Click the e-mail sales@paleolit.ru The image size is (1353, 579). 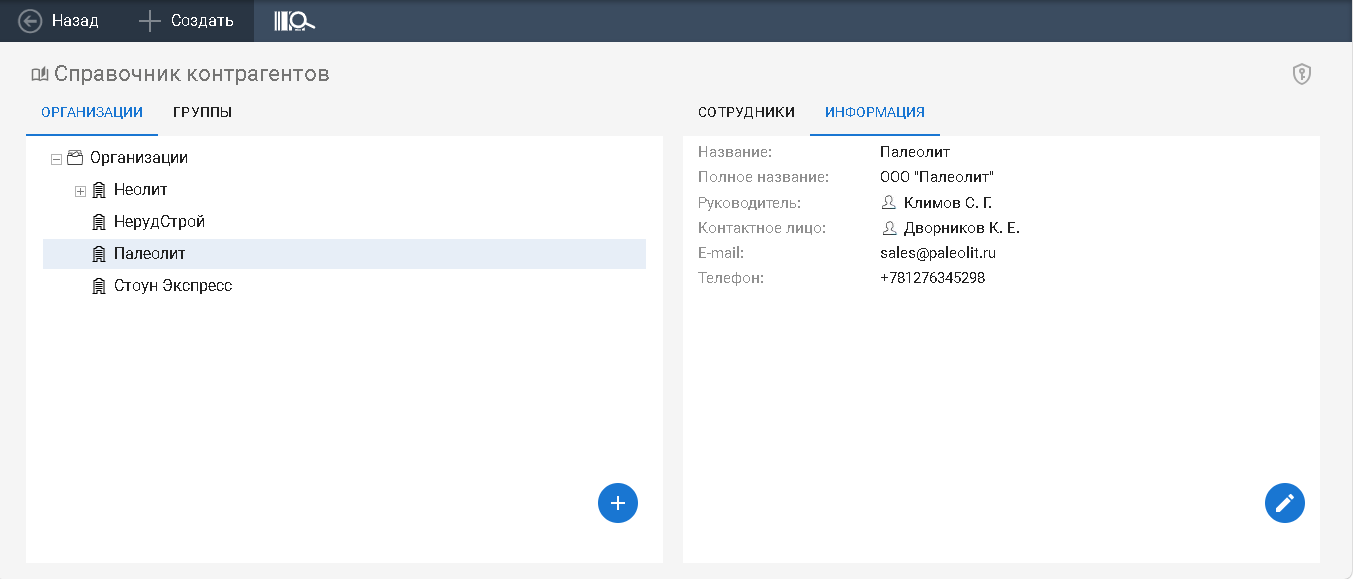[x=938, y=253]
